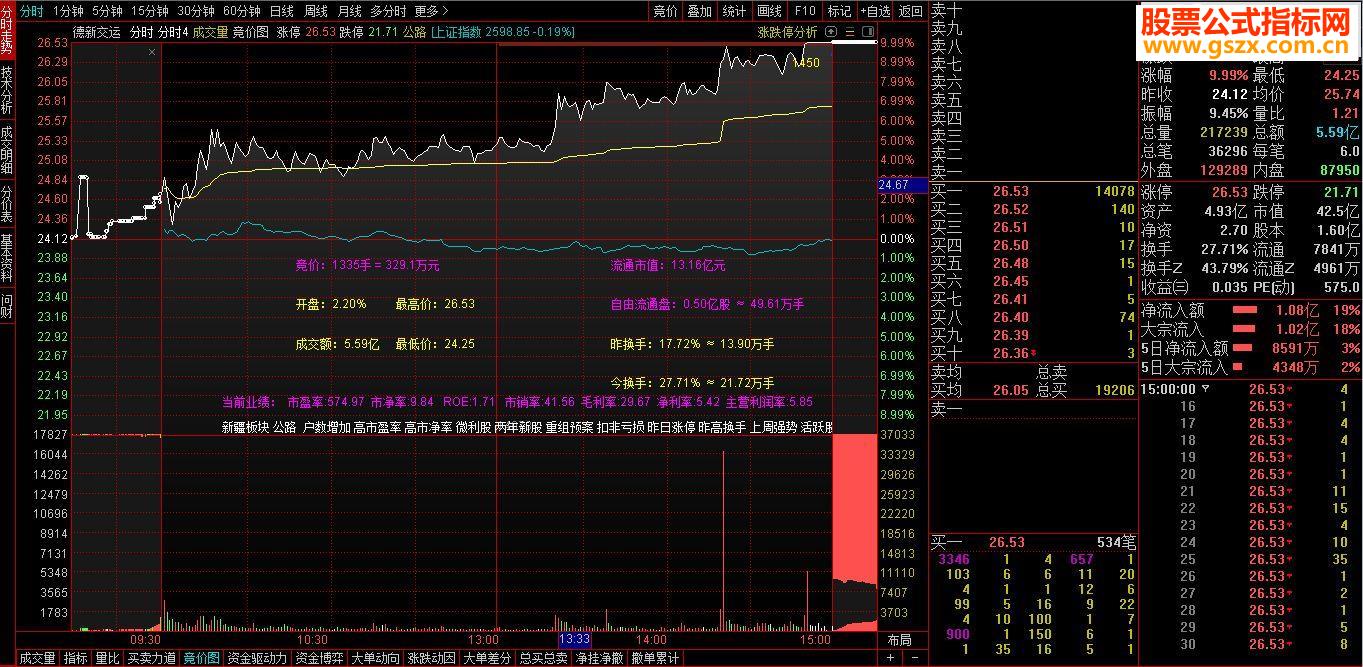Select the 5分钟 timeframe
Screen dimensions: 1363x667
106,11
